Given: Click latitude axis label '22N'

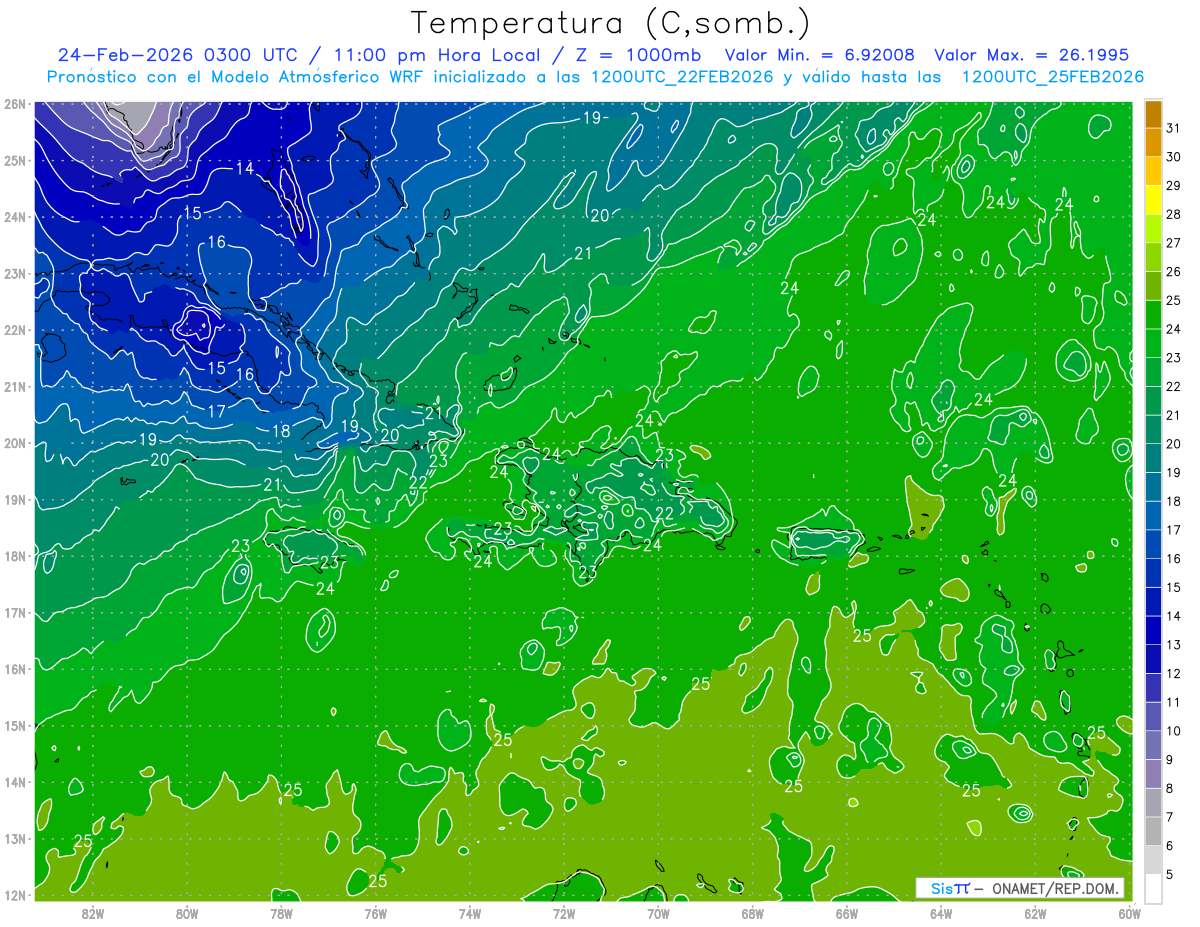Looking at the screenshot, I should [x=15, y=330].
